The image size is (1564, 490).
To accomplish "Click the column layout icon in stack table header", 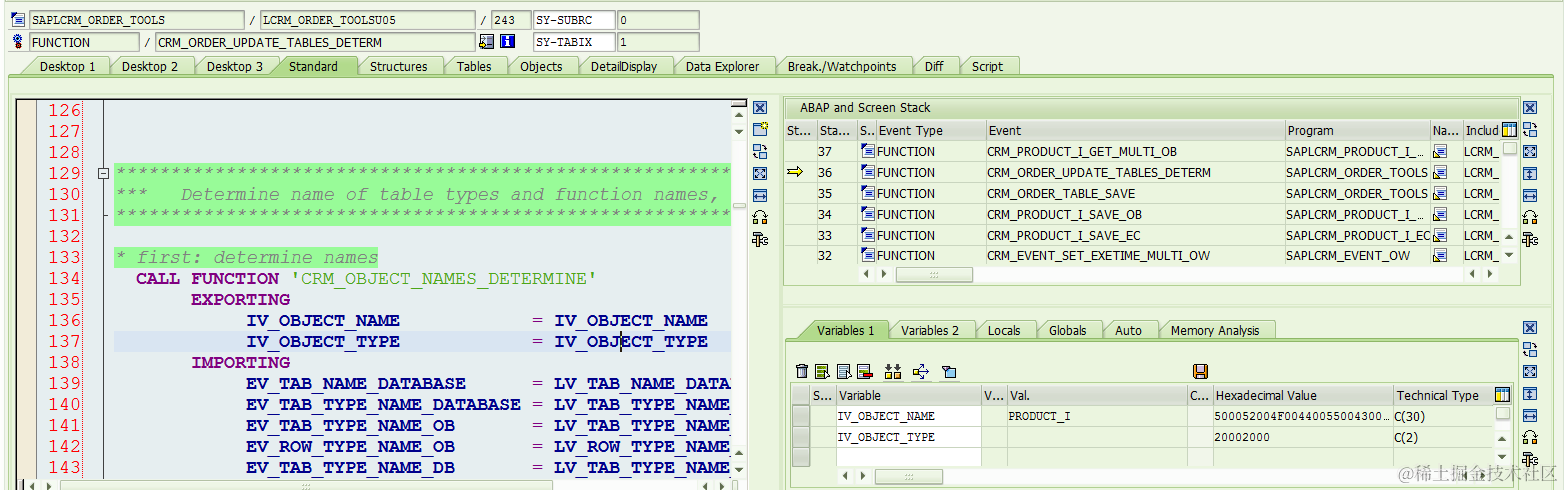I will pos(1509,130).
